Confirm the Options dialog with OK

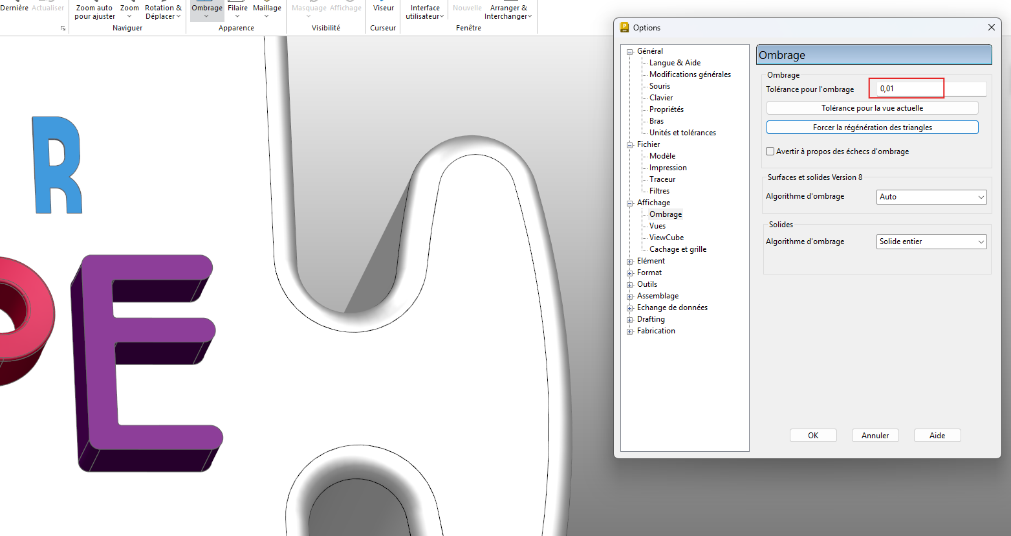point(813,435)
